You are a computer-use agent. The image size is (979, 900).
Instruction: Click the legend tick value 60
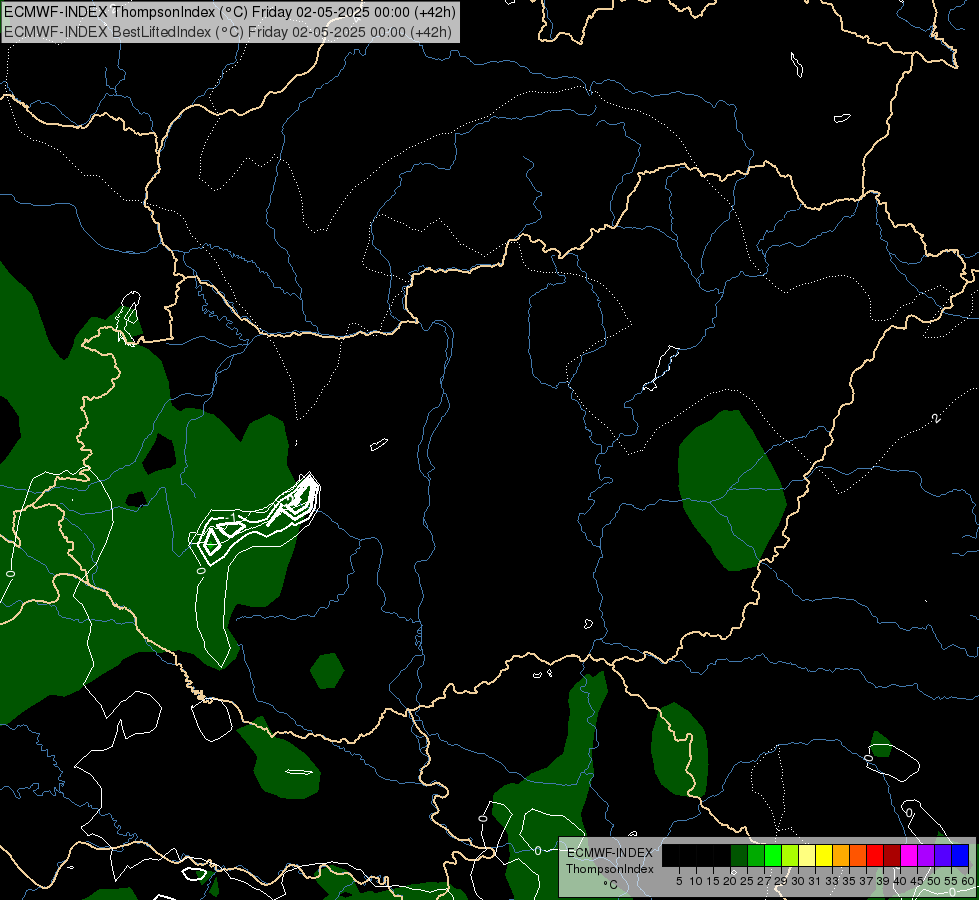[967, 881]
